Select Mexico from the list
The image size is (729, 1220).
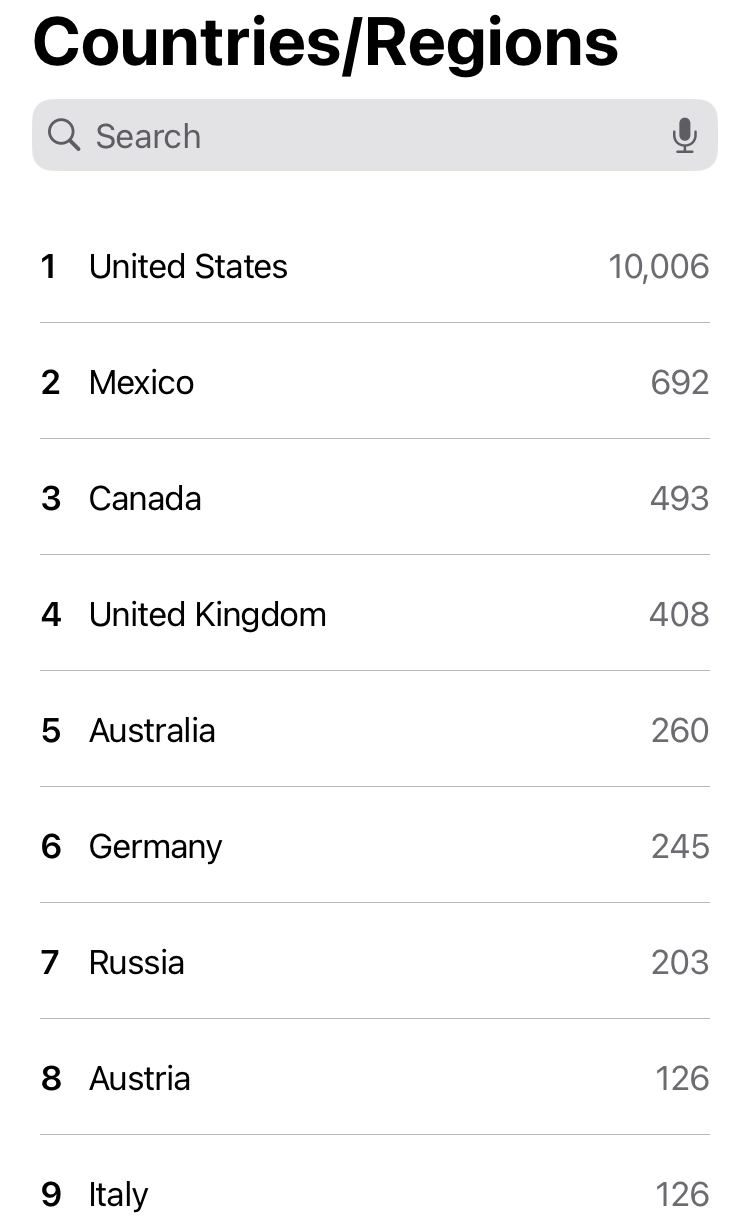tap(141, 383)
